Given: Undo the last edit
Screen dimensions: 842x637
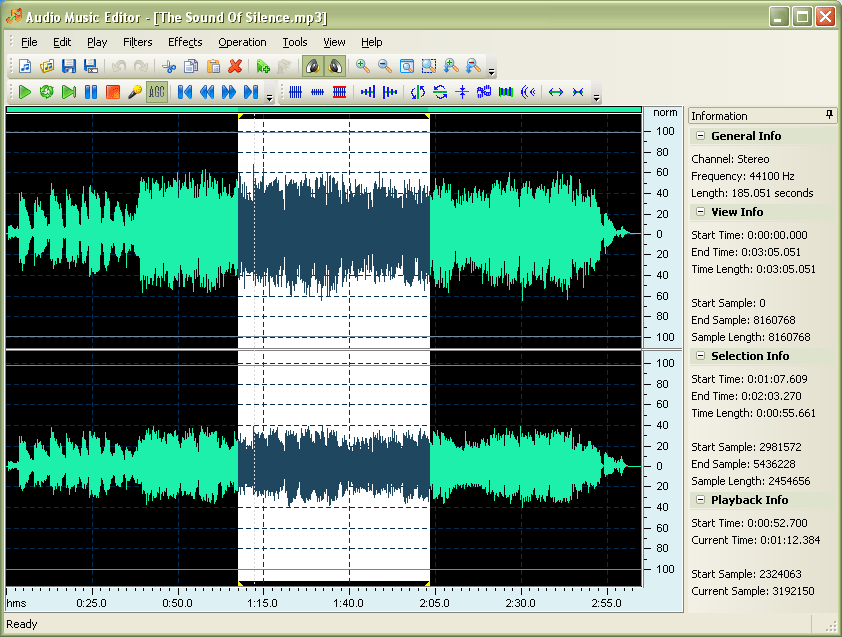Looking at the screenshot, I should pos(119,66).
